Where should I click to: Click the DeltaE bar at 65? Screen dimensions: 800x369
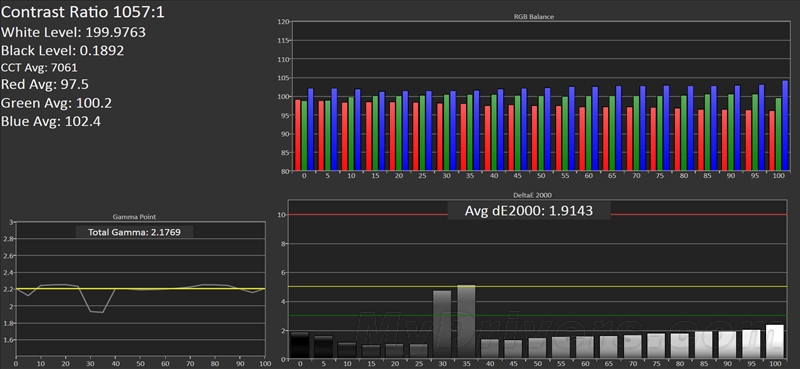pos(608,347)
